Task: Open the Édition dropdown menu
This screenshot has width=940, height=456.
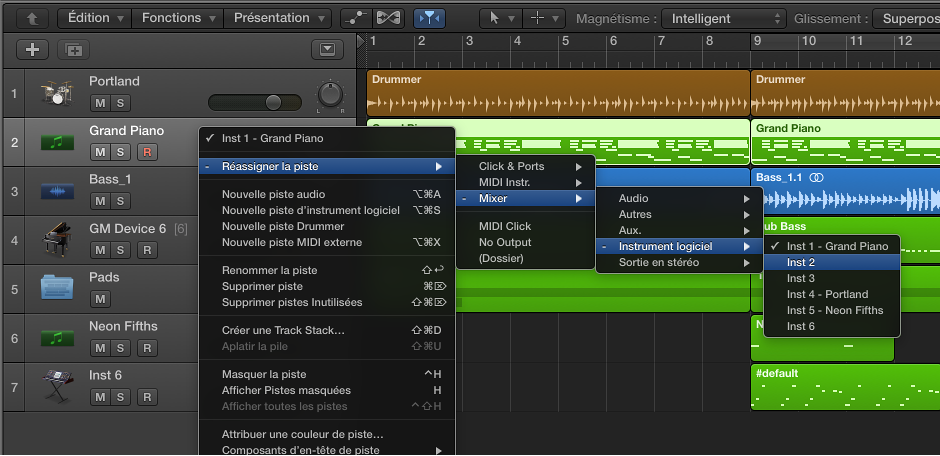Action: (95, 18)
